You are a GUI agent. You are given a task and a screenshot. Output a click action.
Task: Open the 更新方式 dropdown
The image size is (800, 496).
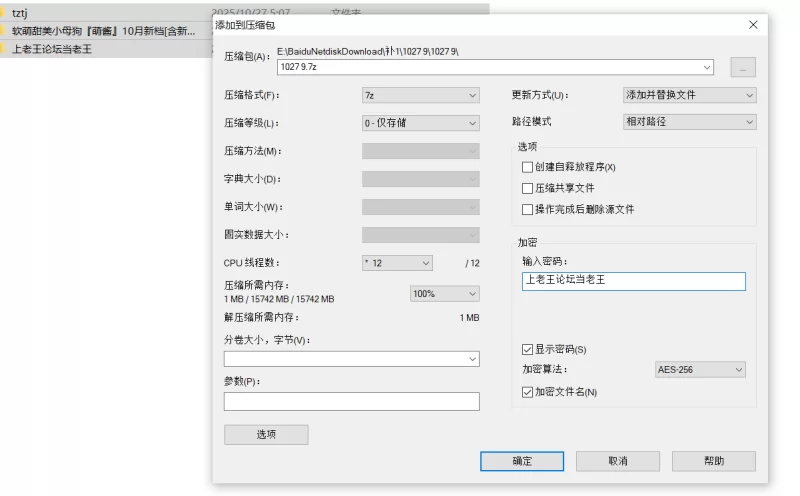pos(689,95)
